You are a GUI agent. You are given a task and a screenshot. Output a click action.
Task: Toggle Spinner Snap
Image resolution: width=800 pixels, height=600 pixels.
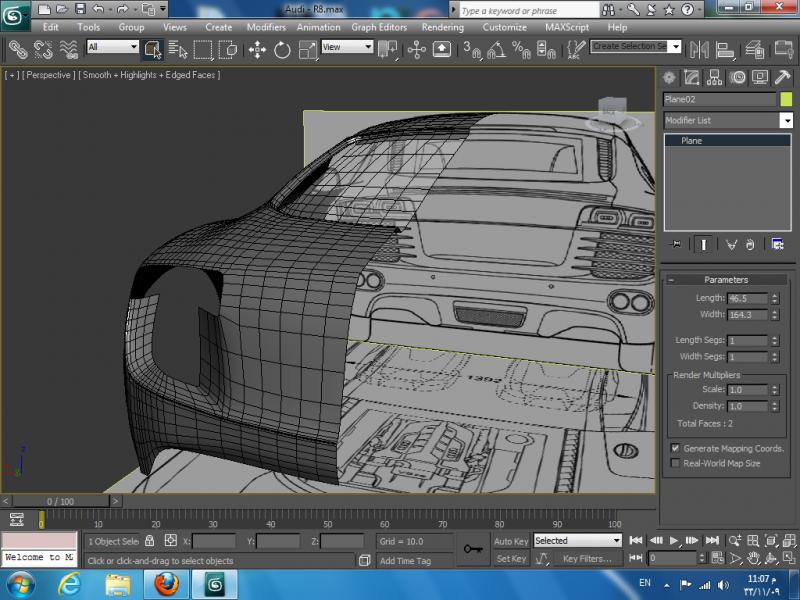point(546,49)
